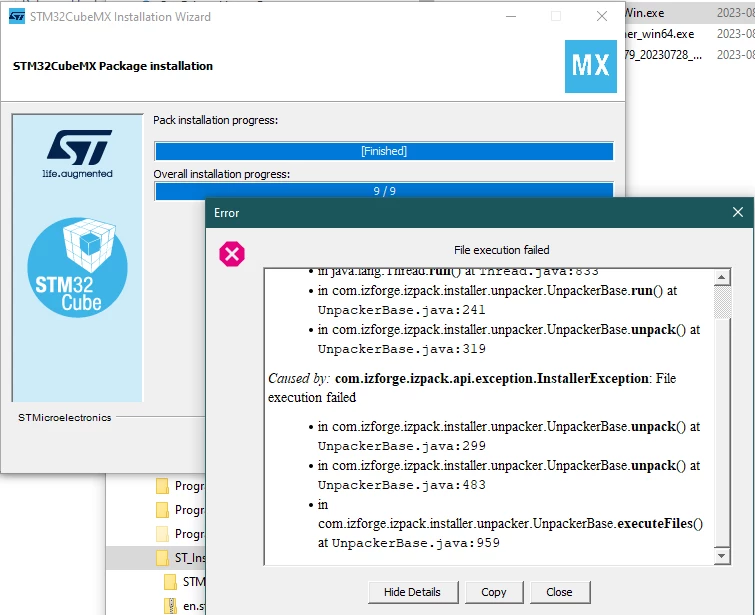This screenshot has width=755, height=615.
Task: Copy the error stack trace
Action: (x=494, y=592)
